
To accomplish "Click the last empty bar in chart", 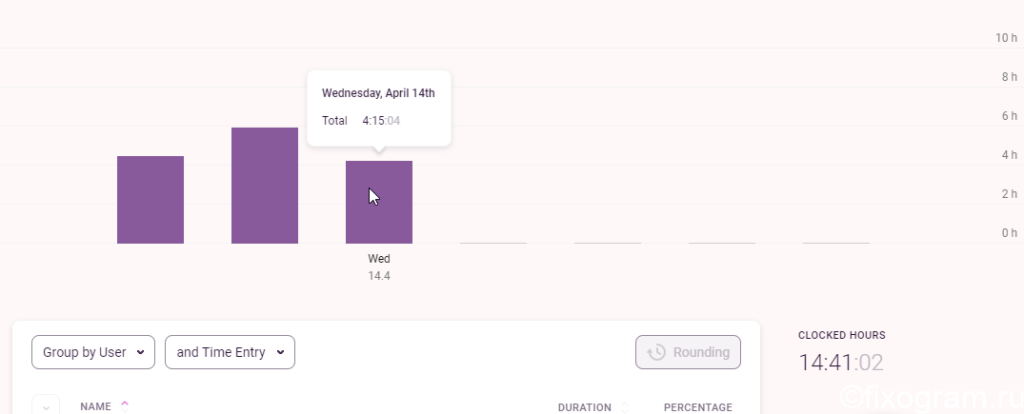I will click(x=836, y=243).
